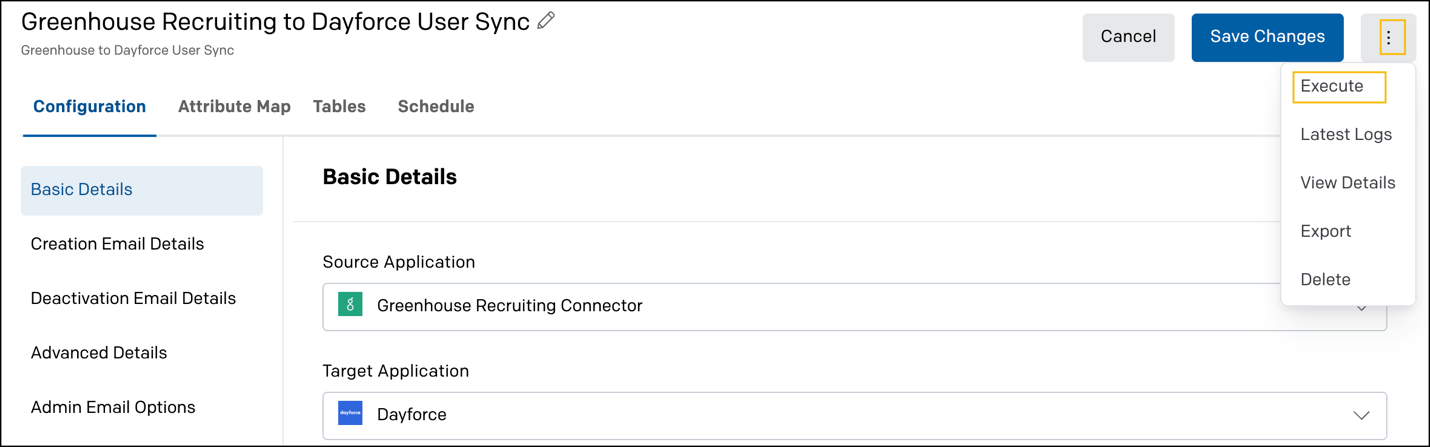
Task: Go to the Schedule tab
Action: (x=436, y=106)
